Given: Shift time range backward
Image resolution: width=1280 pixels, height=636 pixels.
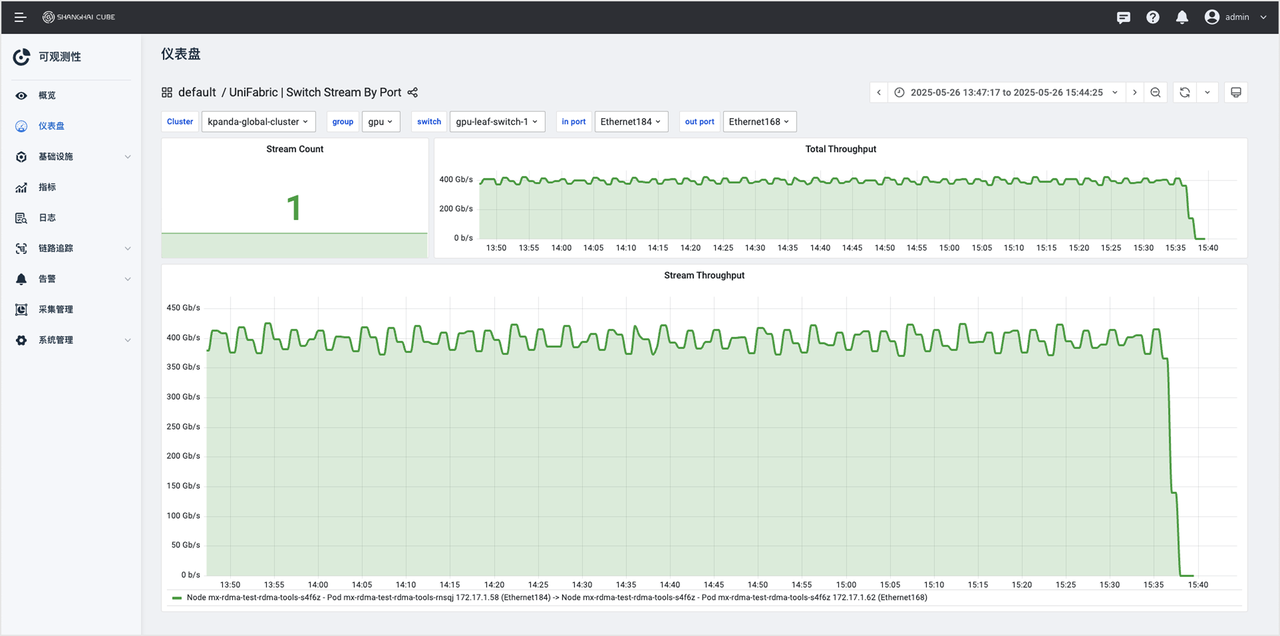Looking at the screenshot, I should (879, 92).
